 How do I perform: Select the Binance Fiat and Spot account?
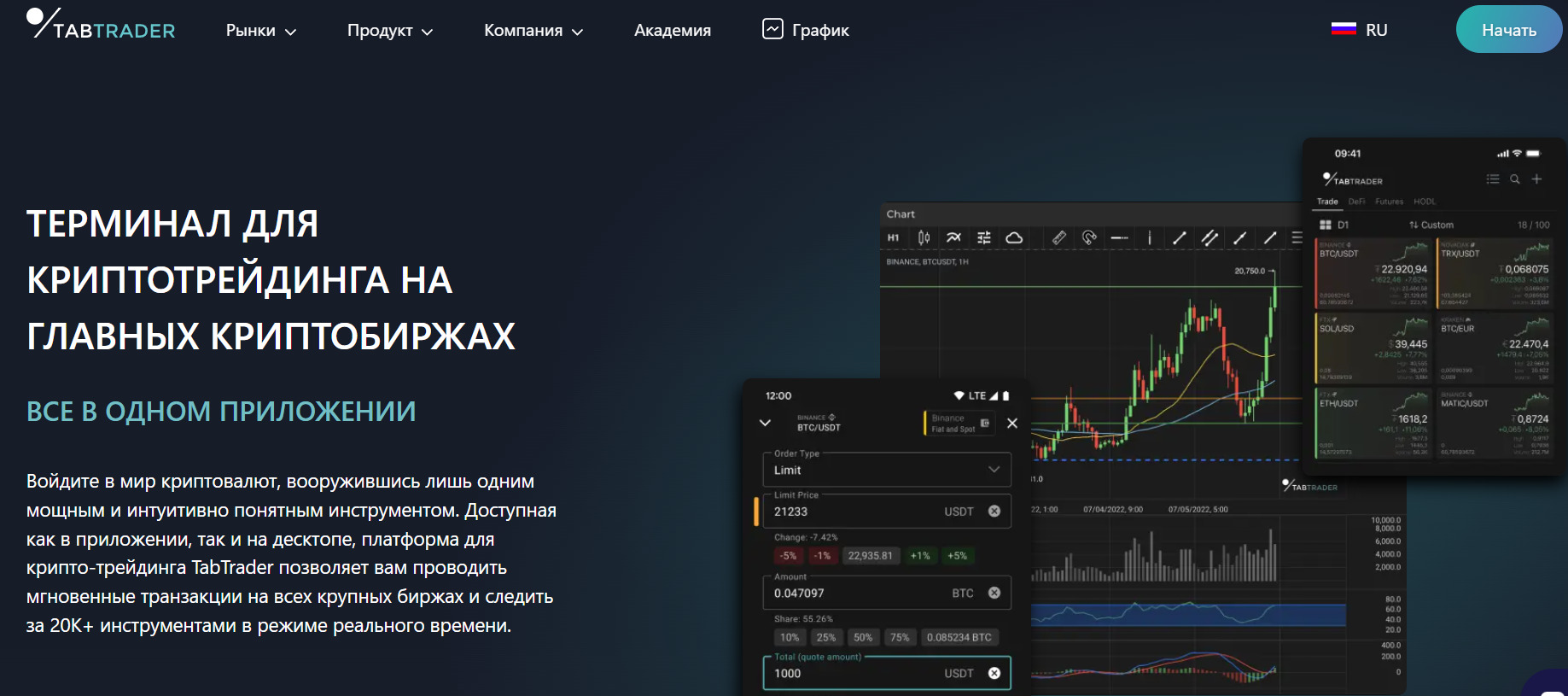pos(959,424)
